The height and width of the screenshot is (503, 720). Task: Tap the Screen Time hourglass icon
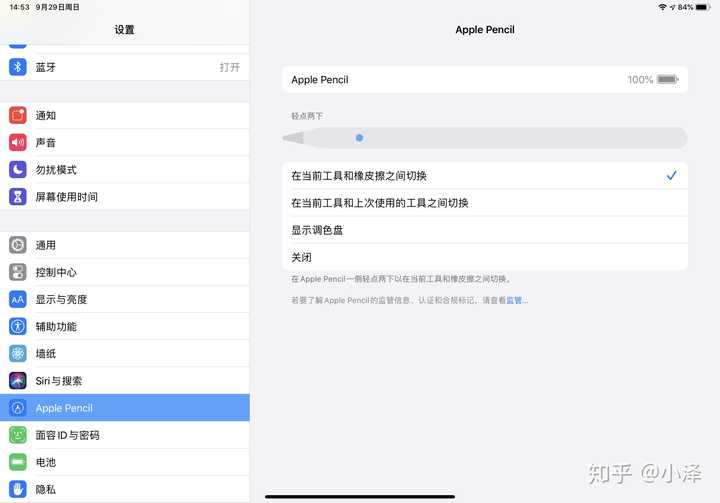point(17,197)
